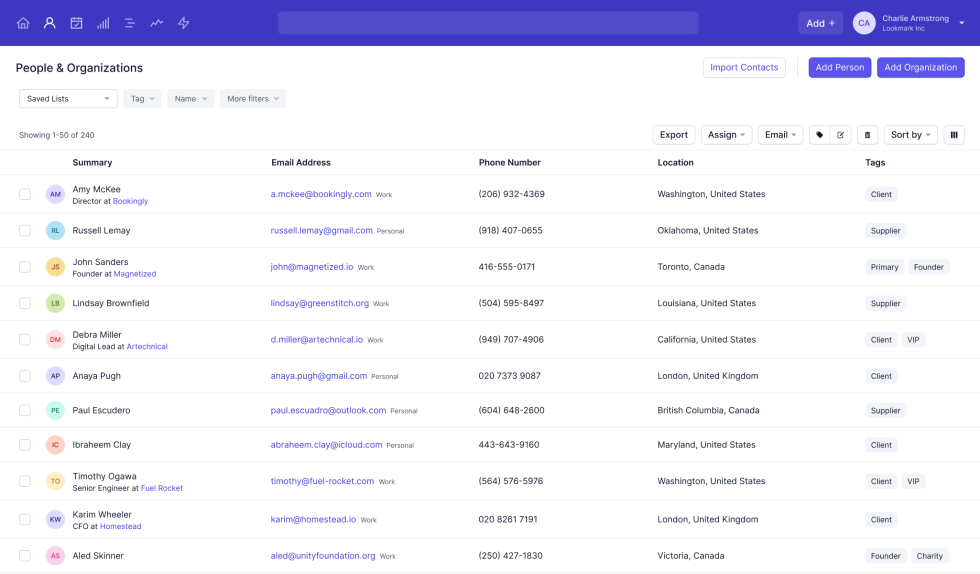Expand the Charlie Armstrong account menu arrow
Viewport: 980px width, 574px height.
[962, 23]
